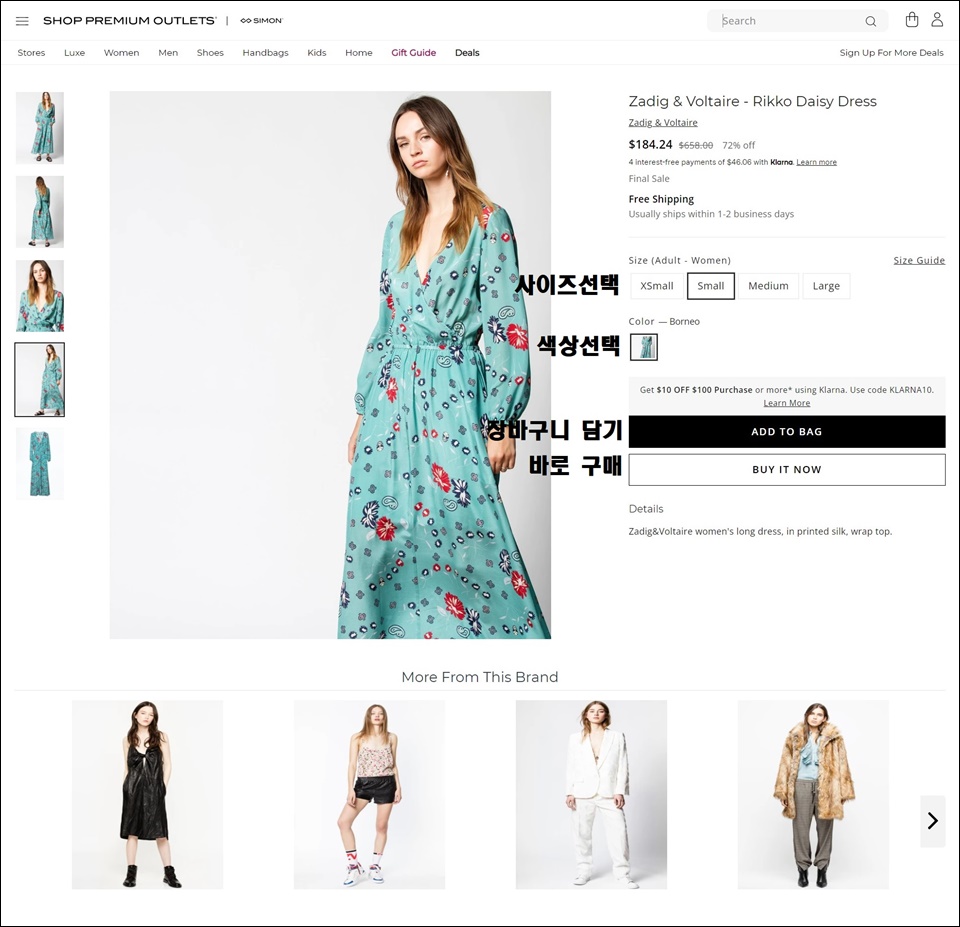Click More From This Brand heading
The image size is (960, 927).
(480, 677)
